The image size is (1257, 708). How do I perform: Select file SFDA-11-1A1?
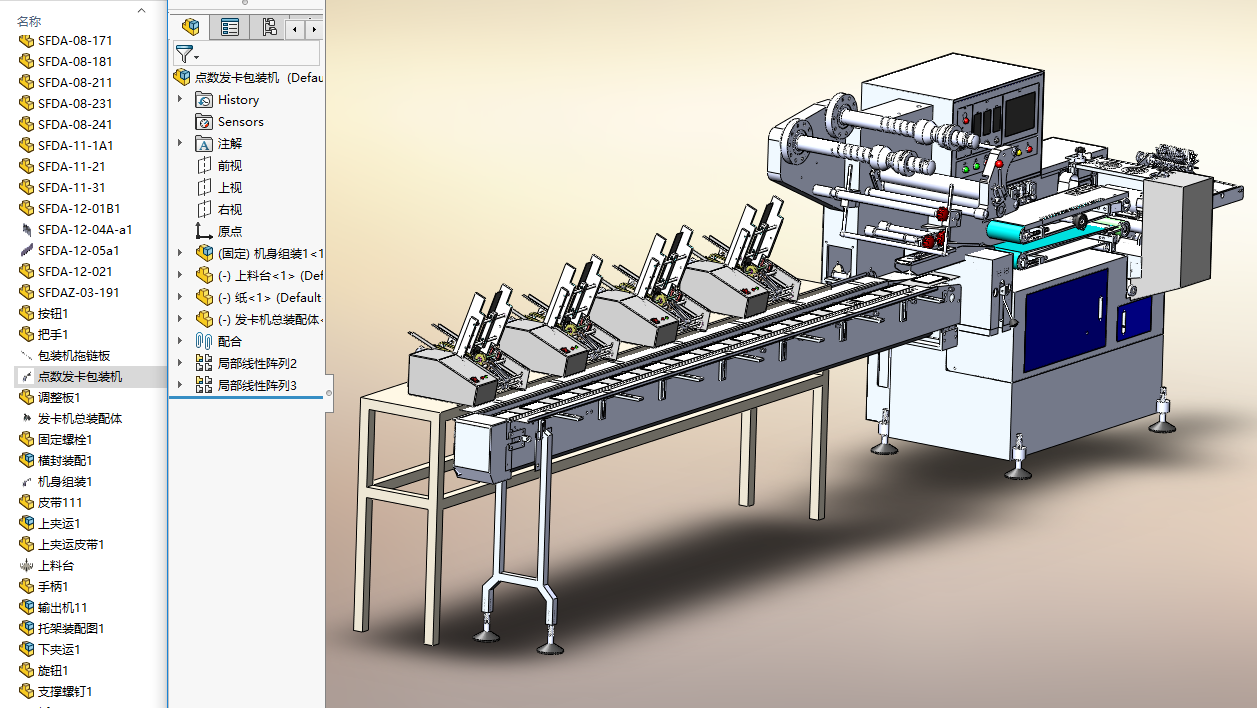pos(75,146)
